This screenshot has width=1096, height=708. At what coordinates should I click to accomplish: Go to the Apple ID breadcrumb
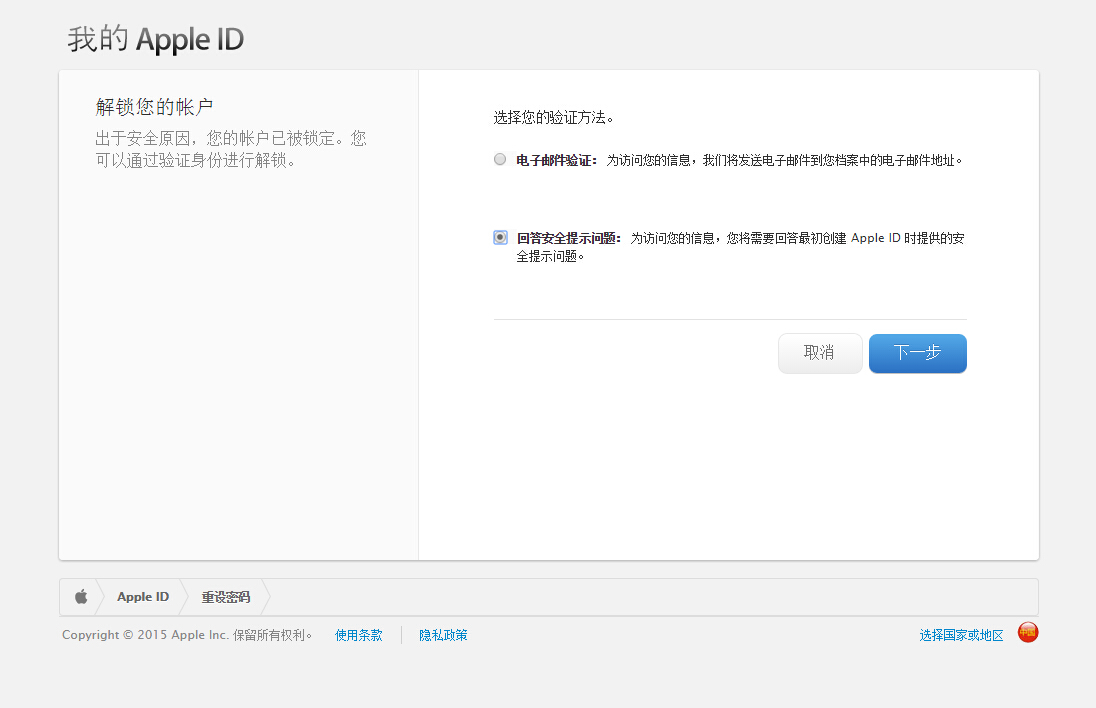(143, 597)
